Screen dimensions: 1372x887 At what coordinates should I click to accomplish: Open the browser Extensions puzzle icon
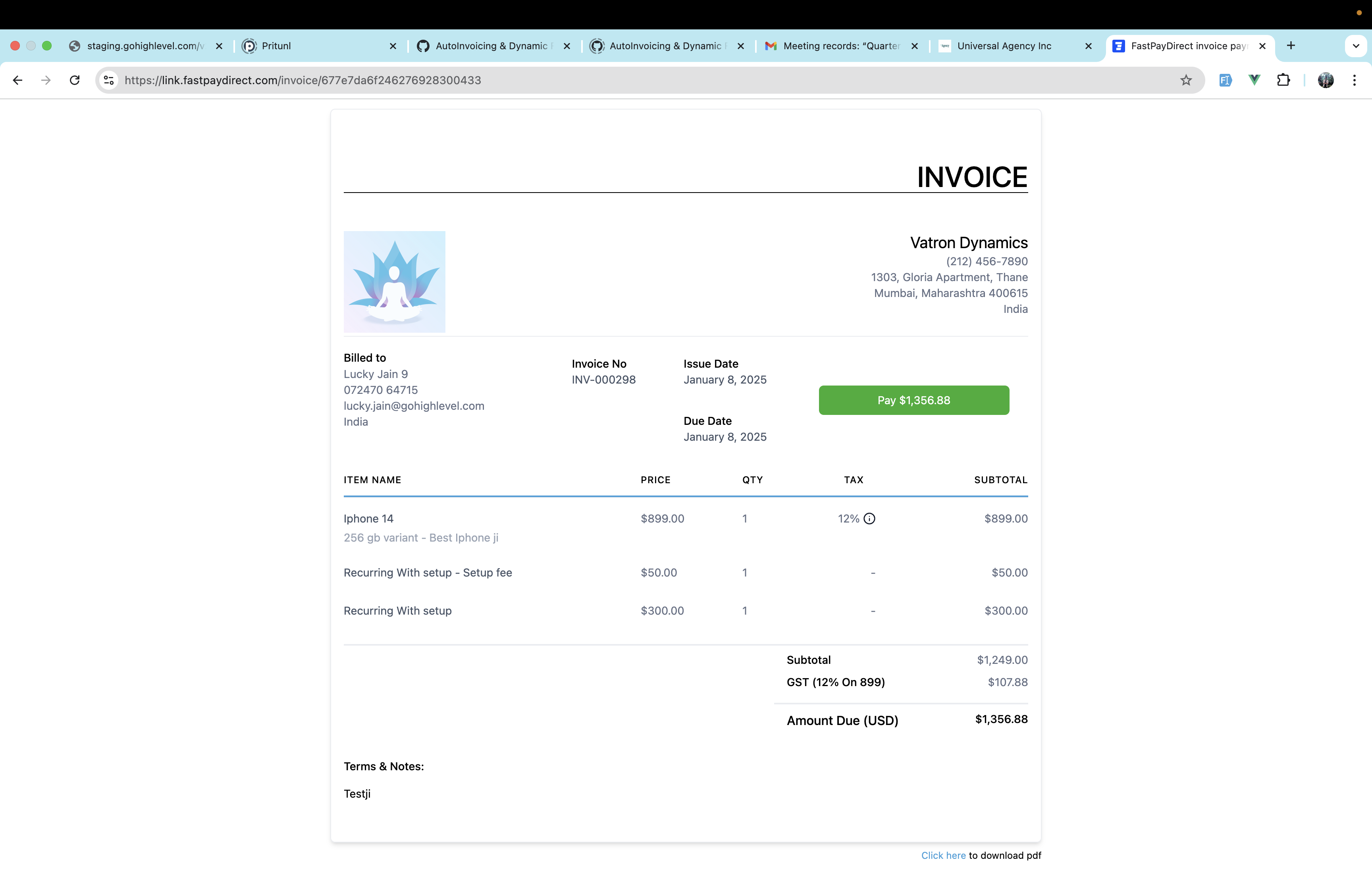(1283, 80)
